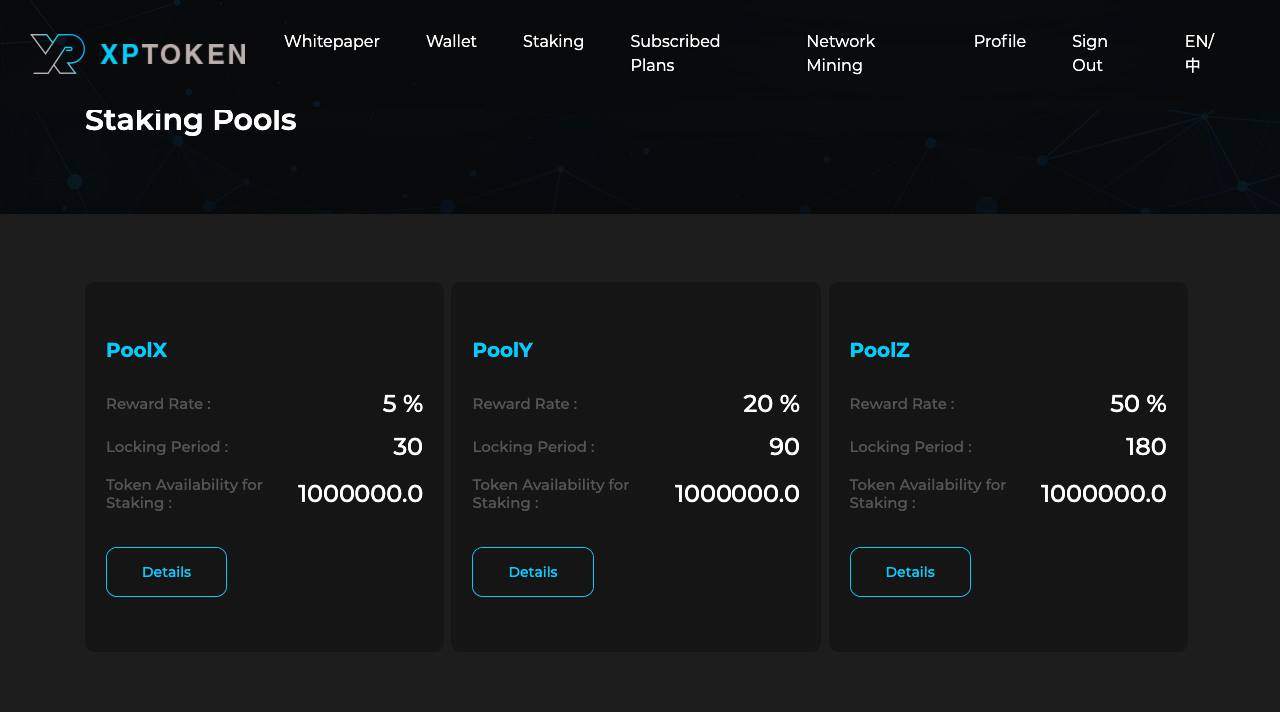Open the Profile page
The image size is (1280, 712).
coord(999,42)
